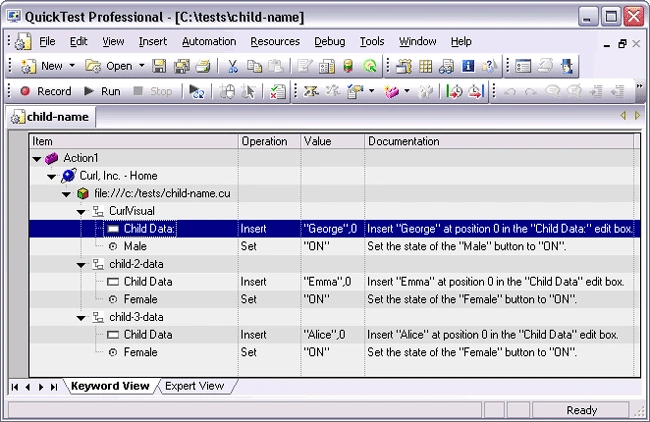Click the first Insert toolbar checkpoint icon

point(311,91)
